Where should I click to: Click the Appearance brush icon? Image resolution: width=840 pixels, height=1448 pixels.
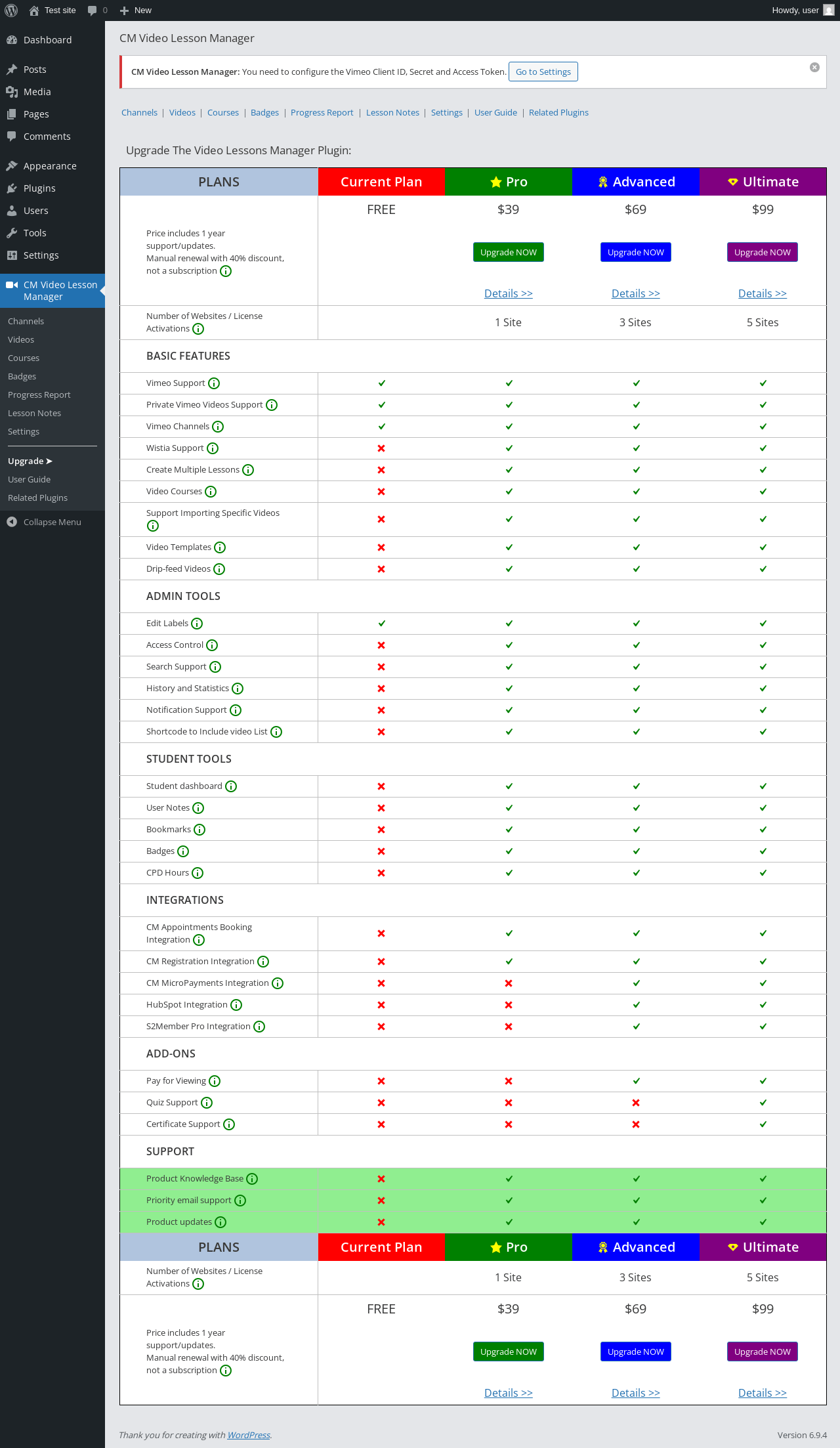tap(12, 166)
